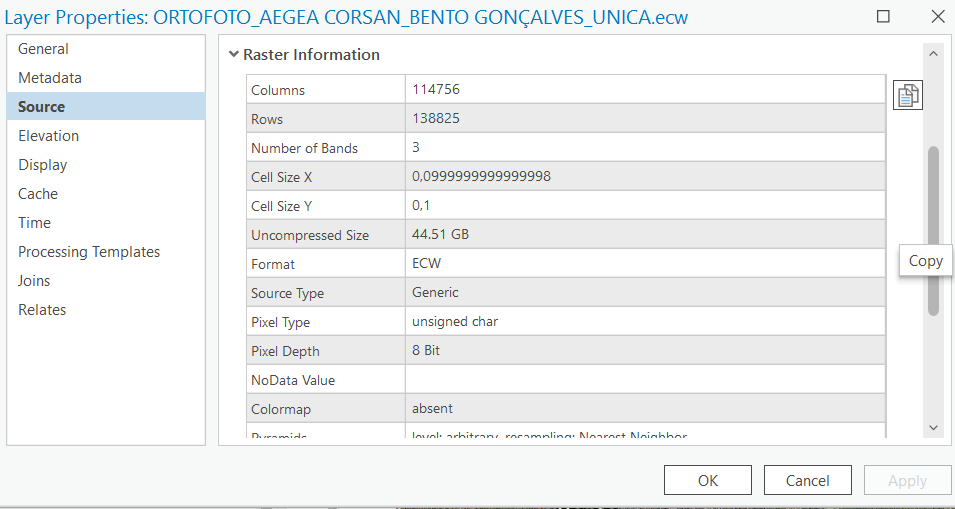Select the Time tab
Viewport: 955px width, 509px height.
point(34,223)
